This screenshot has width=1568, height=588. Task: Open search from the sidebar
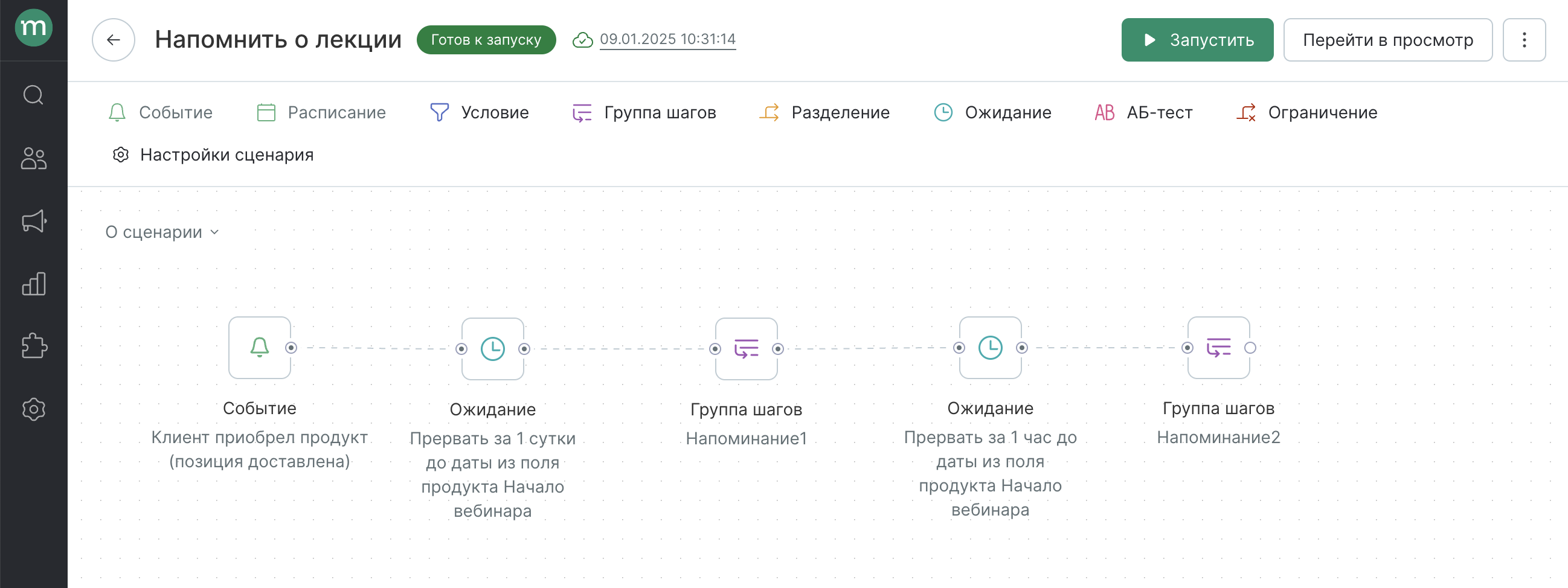tap(33, 95)
